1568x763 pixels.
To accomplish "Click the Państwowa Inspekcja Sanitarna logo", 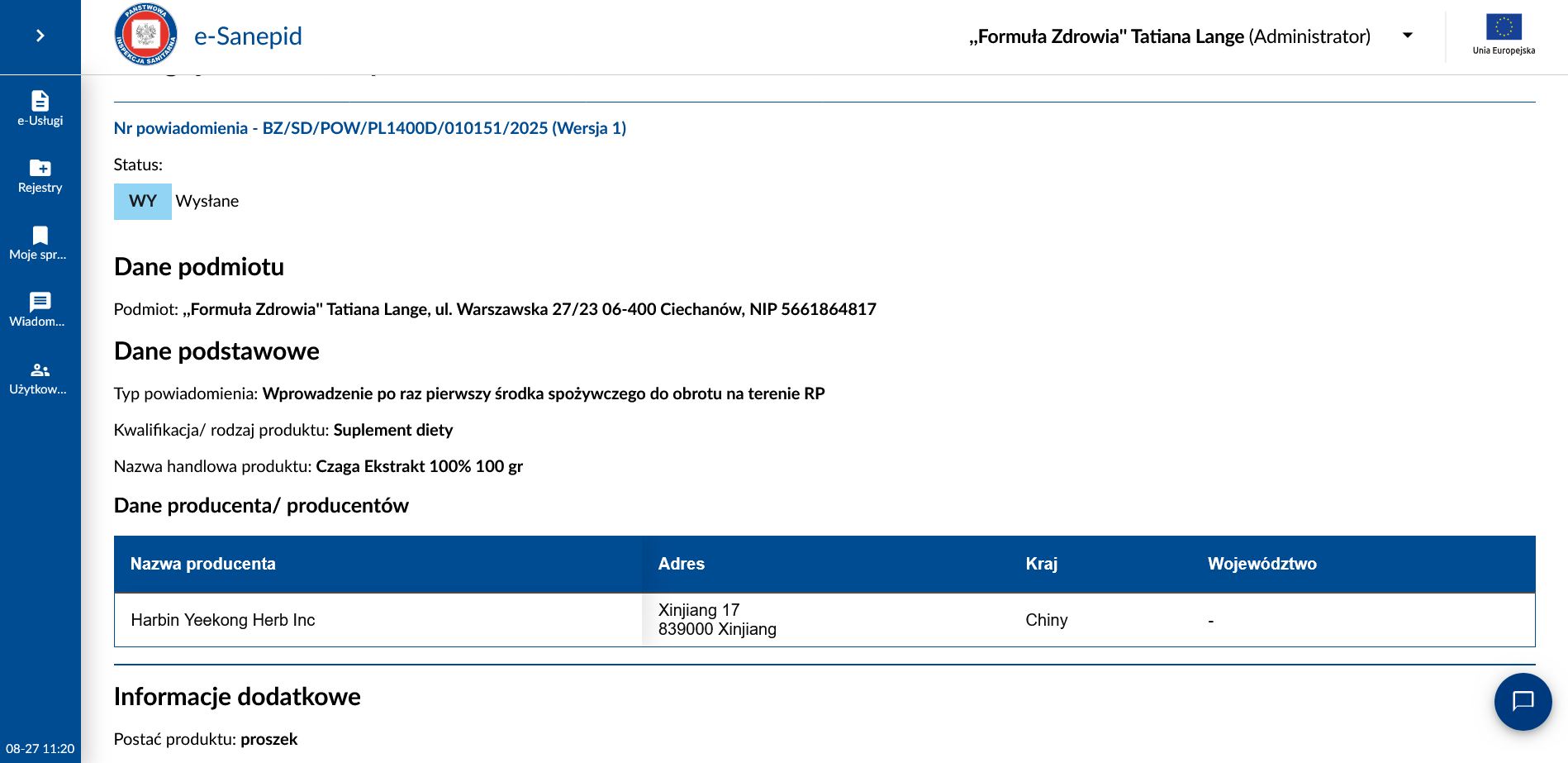I will [145, 36].
